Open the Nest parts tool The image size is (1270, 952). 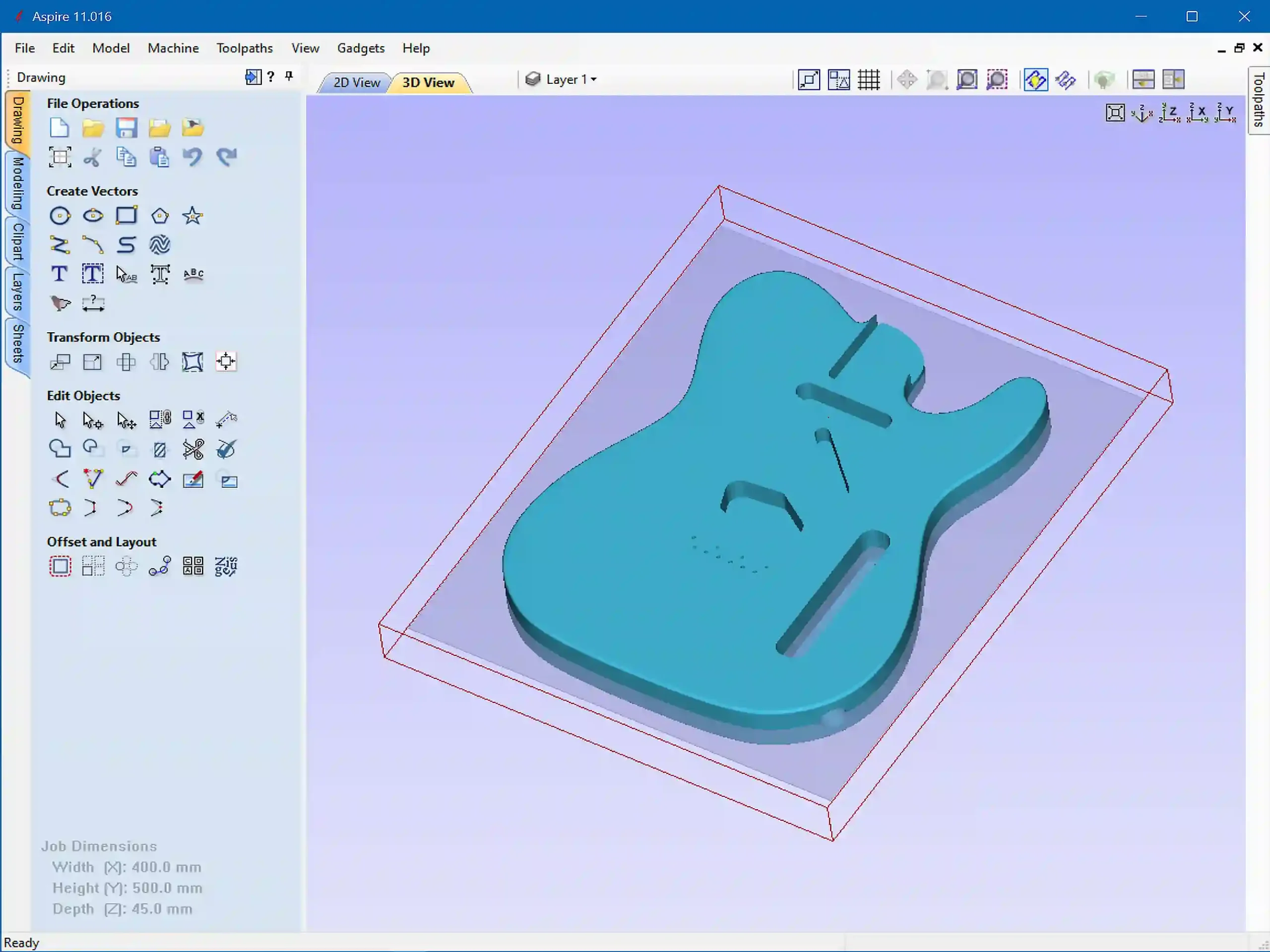coord(226,566)
